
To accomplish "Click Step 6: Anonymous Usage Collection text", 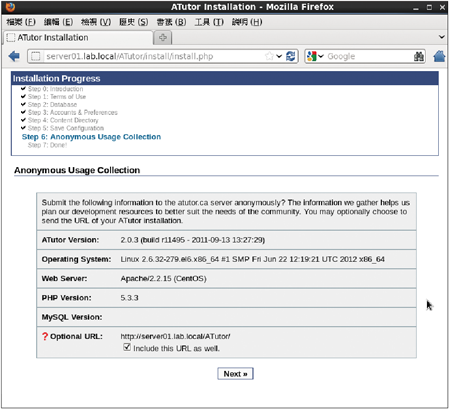I will pos(91,137).
